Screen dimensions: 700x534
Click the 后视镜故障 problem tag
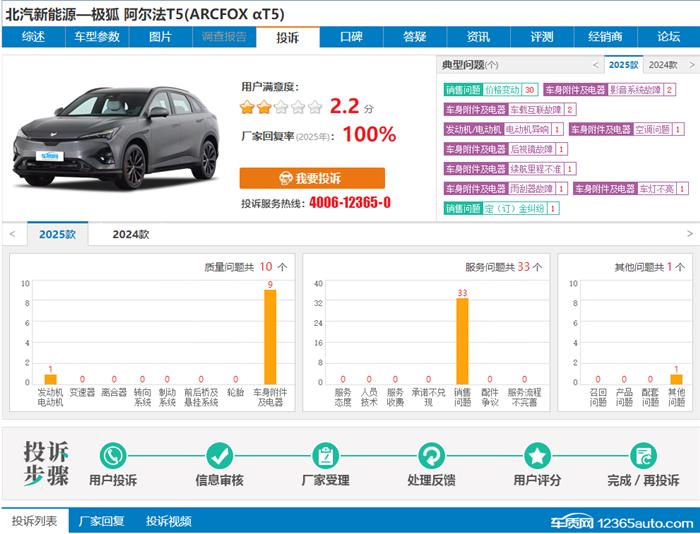(x=505, y=149)
